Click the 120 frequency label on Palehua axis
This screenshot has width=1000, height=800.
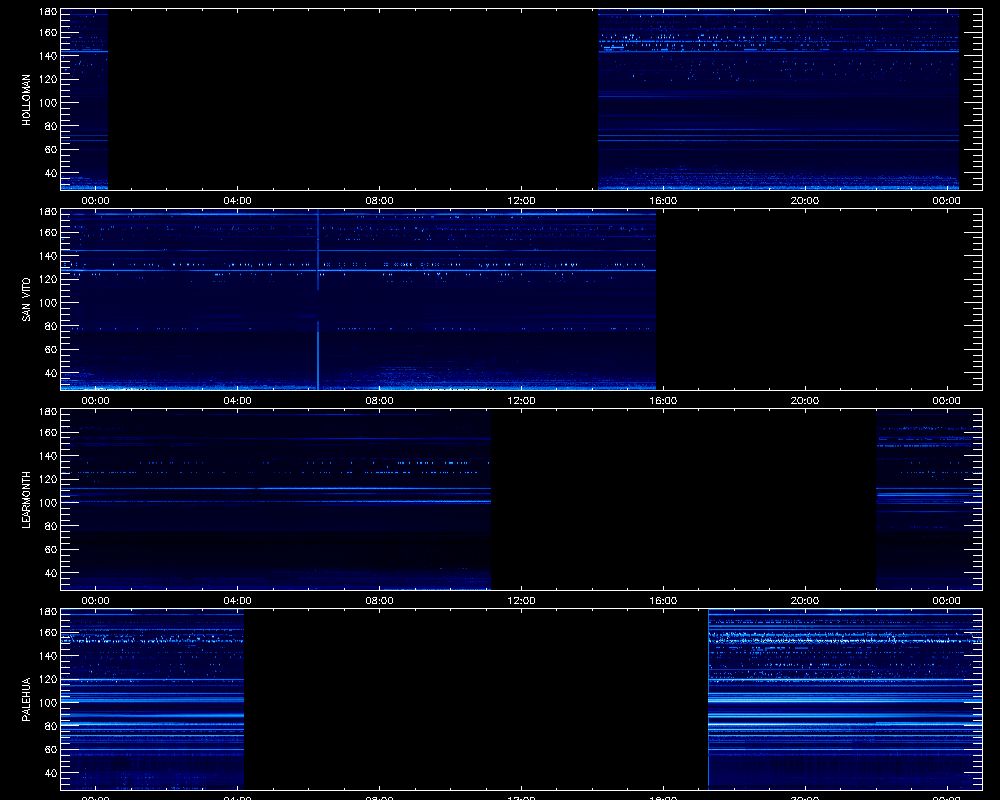[48, 679]
